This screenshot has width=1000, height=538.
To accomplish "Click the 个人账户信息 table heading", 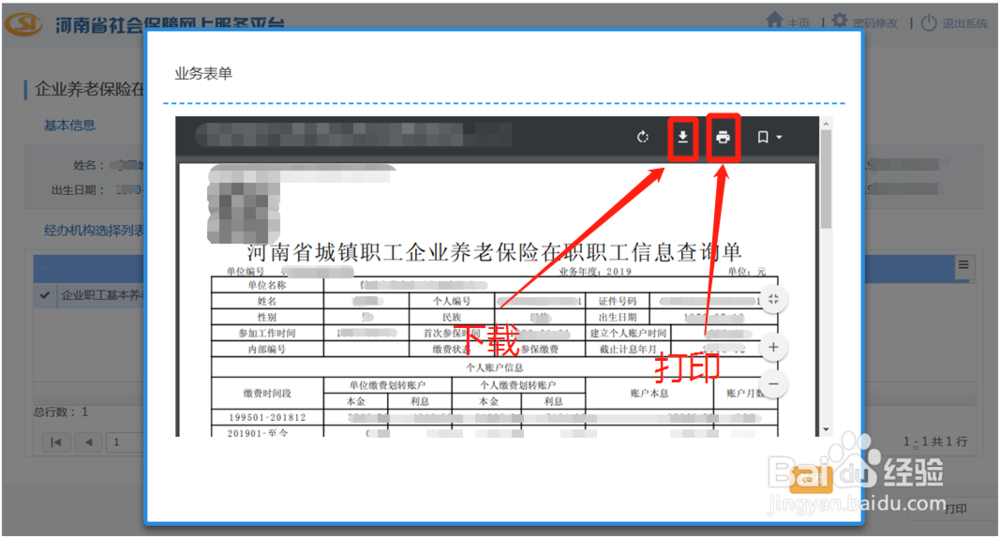I will (x=494, y=368).
